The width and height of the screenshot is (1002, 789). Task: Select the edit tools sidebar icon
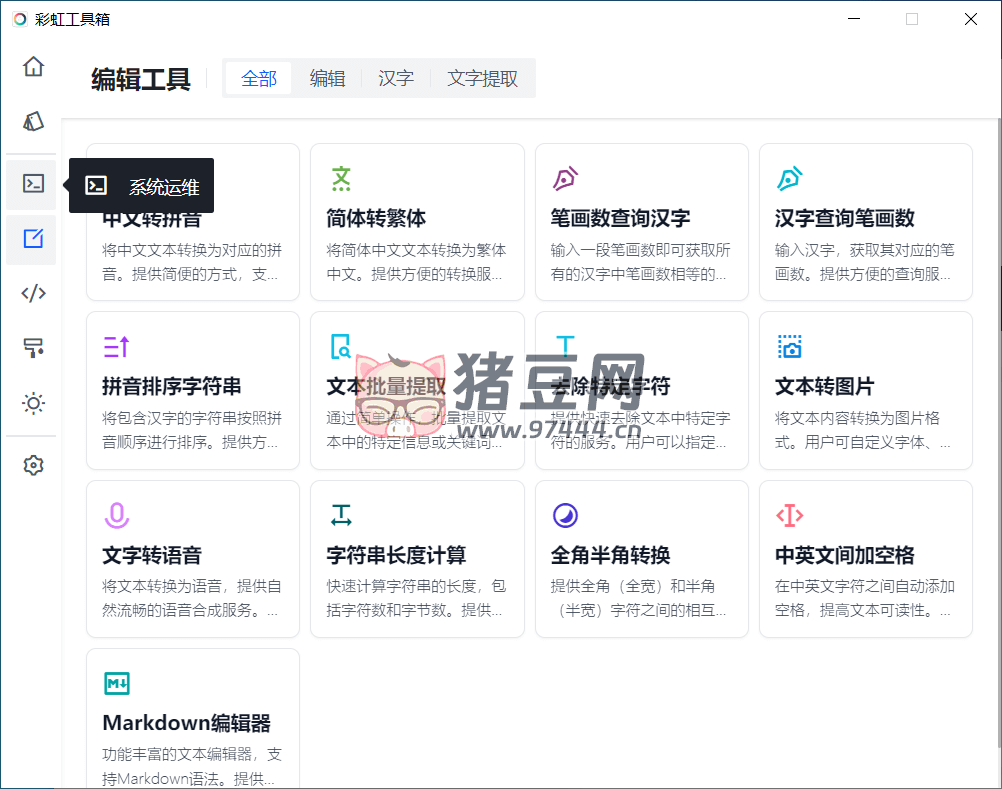(x=33, y=239)
